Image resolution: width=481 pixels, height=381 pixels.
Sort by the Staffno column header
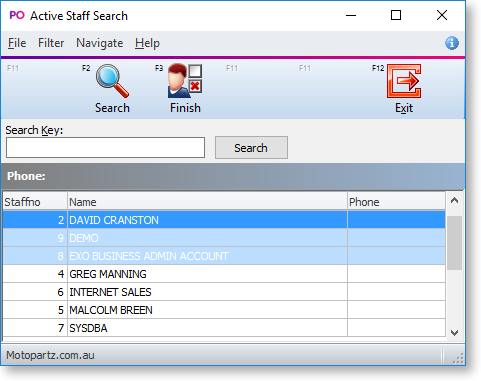pos(35,201)
